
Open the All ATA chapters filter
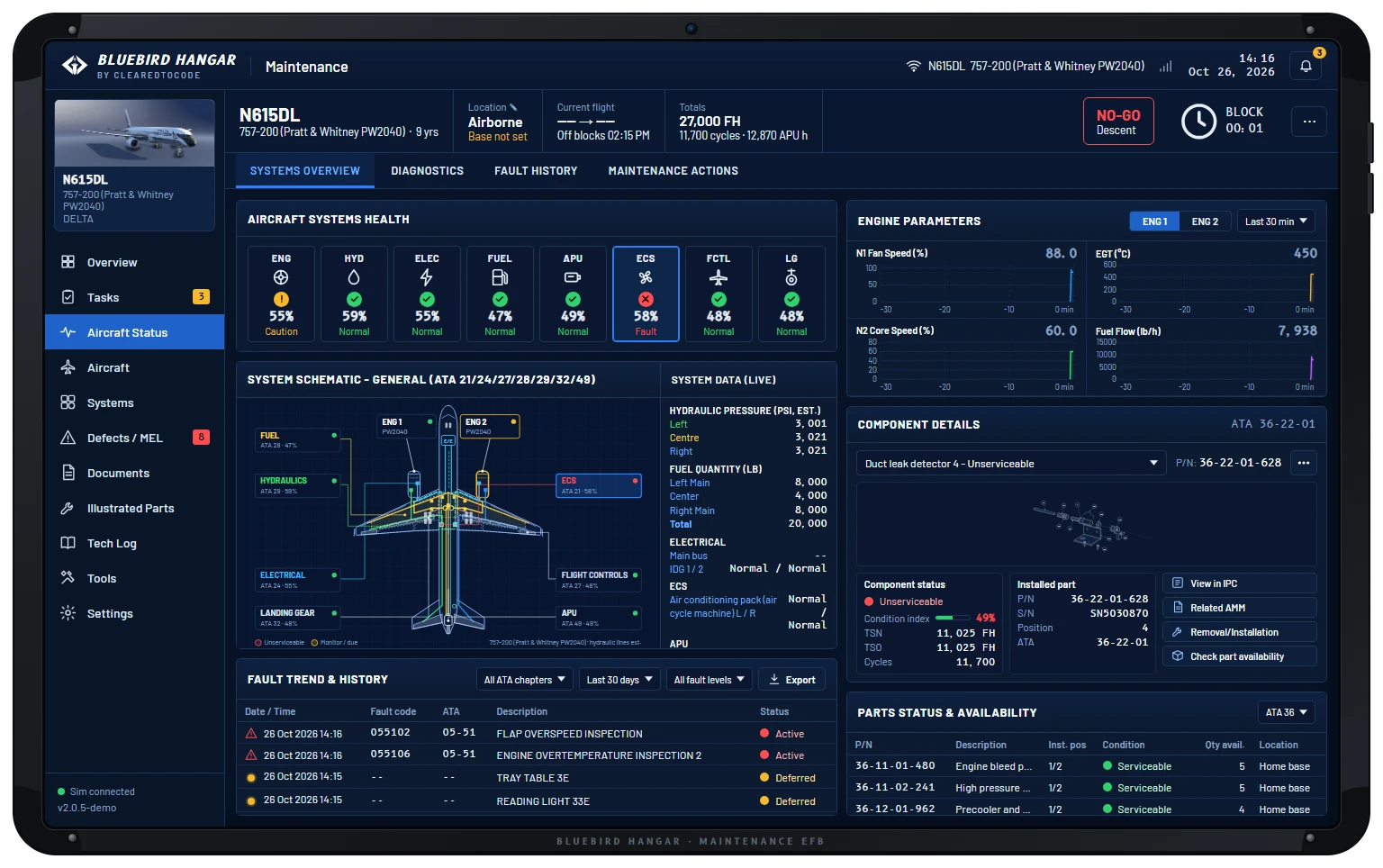tap(525, 680)
